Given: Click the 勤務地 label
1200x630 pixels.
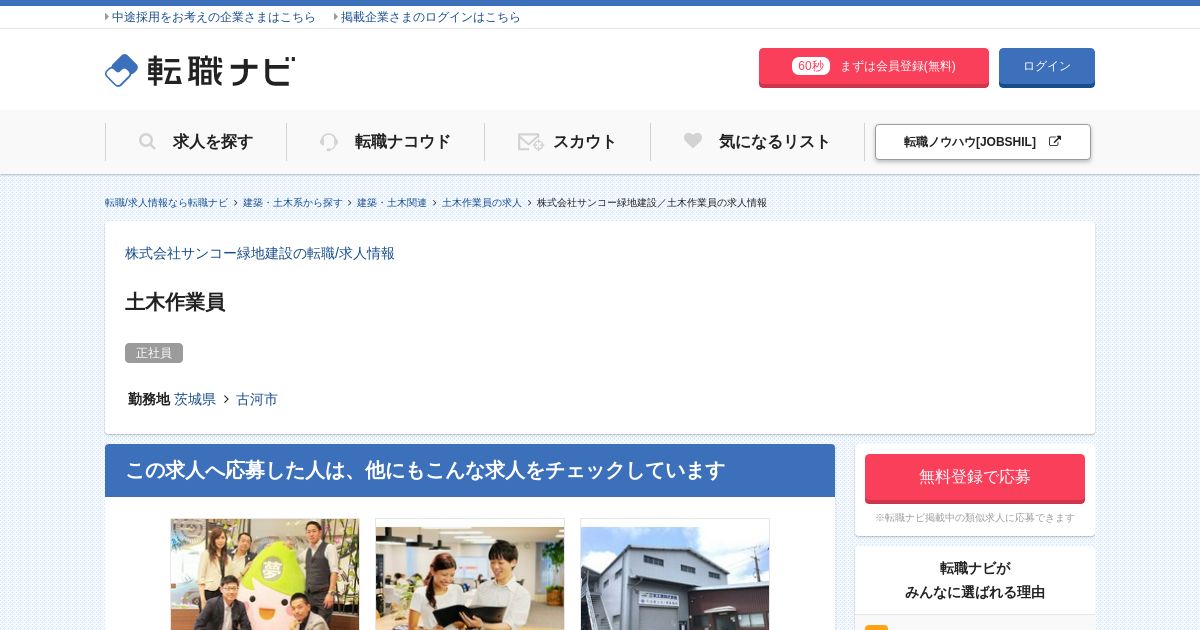Looking at the screenshot, I should click(149, 399).
